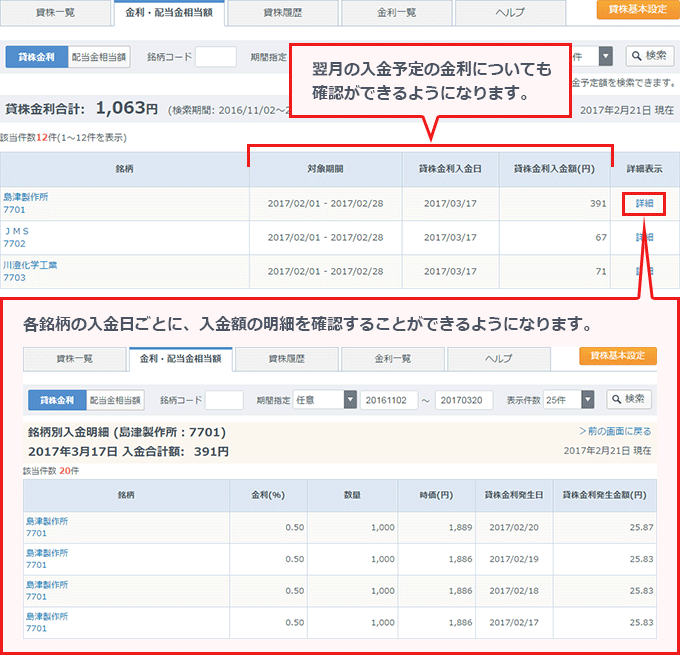
Task: Go to the 貸株一覧 tab in the lower panel
Action: 74,359
